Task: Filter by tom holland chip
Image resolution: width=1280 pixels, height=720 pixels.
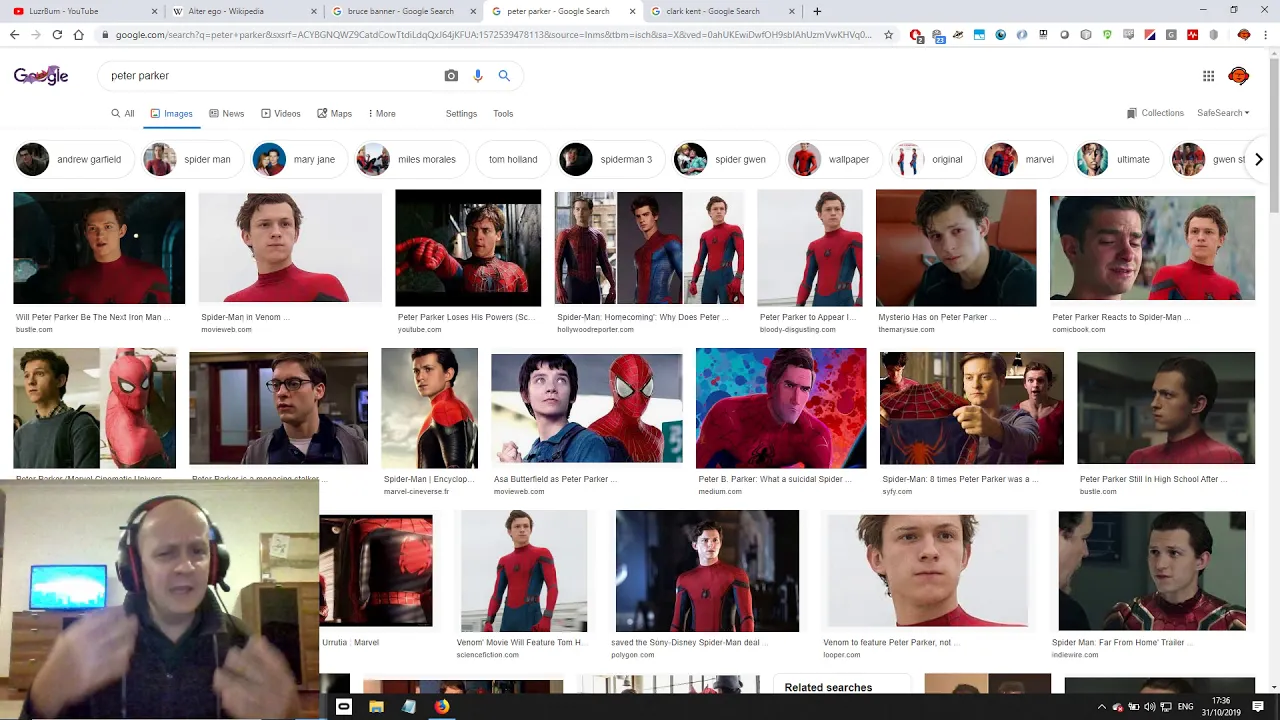Action: (x=512, y=159)
